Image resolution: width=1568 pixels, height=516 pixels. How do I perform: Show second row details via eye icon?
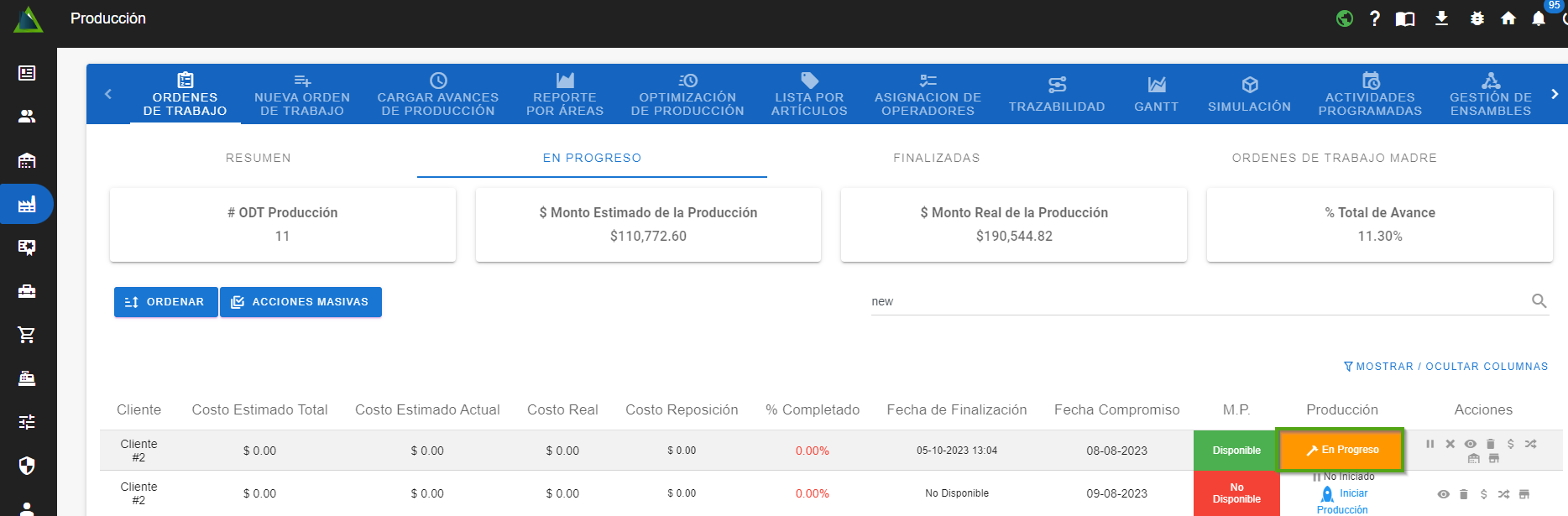click(1443, 494)
